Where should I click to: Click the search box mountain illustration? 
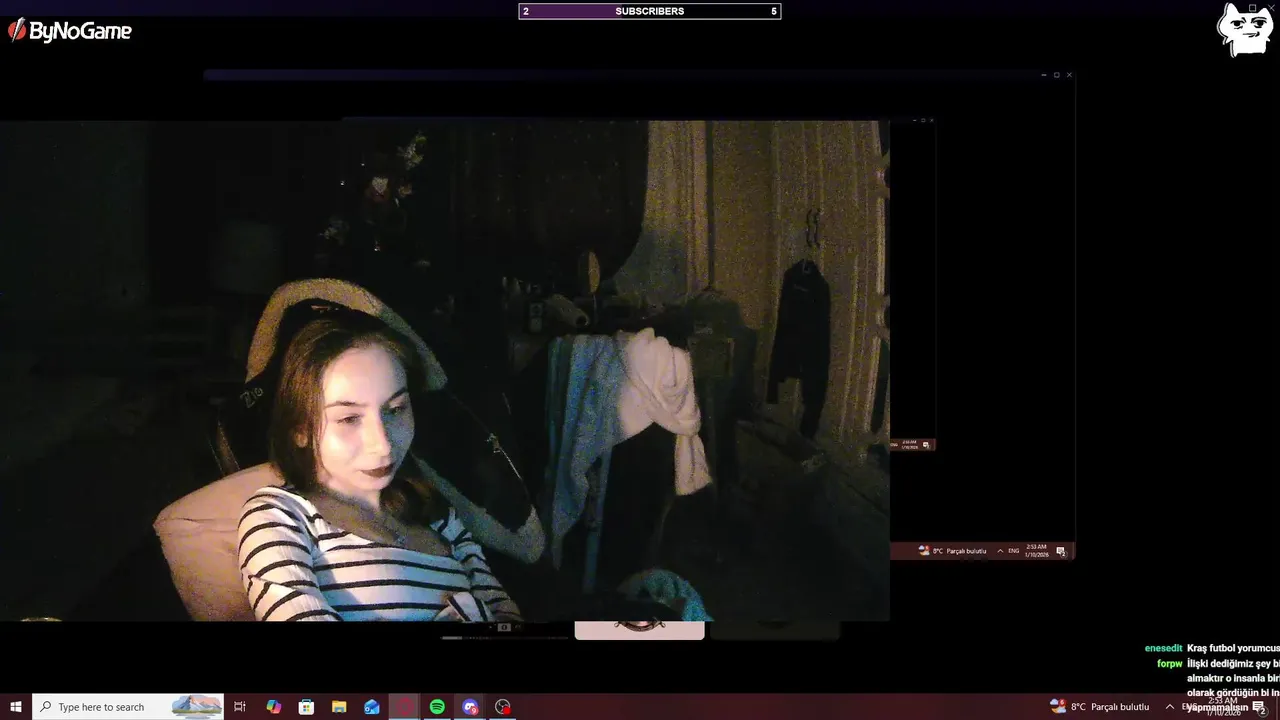click(x=197, y=707)
